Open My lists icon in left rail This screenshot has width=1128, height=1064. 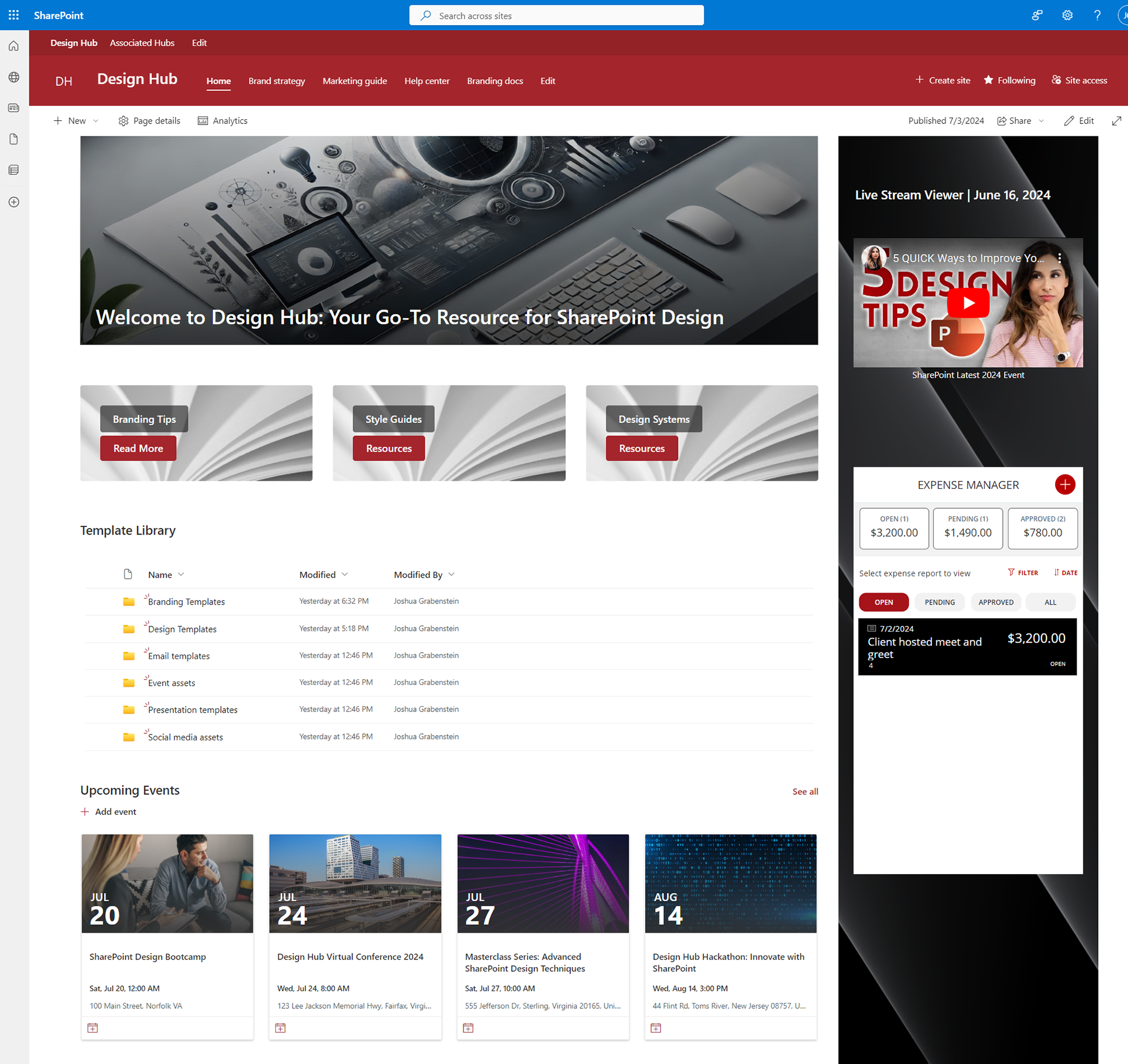click(x=14, y=170)
